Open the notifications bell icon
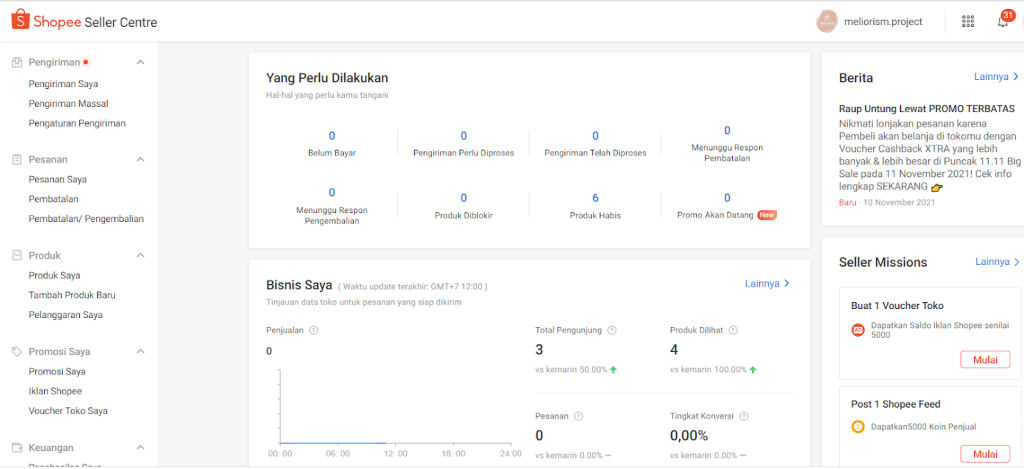Image resolution: width=1024 pixels, height=469 pixels. tap(1002, 22)
